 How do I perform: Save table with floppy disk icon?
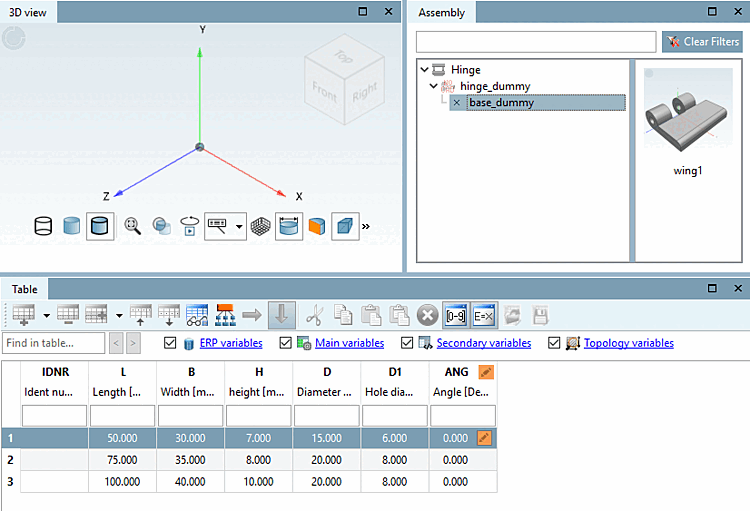click(540, 315)
